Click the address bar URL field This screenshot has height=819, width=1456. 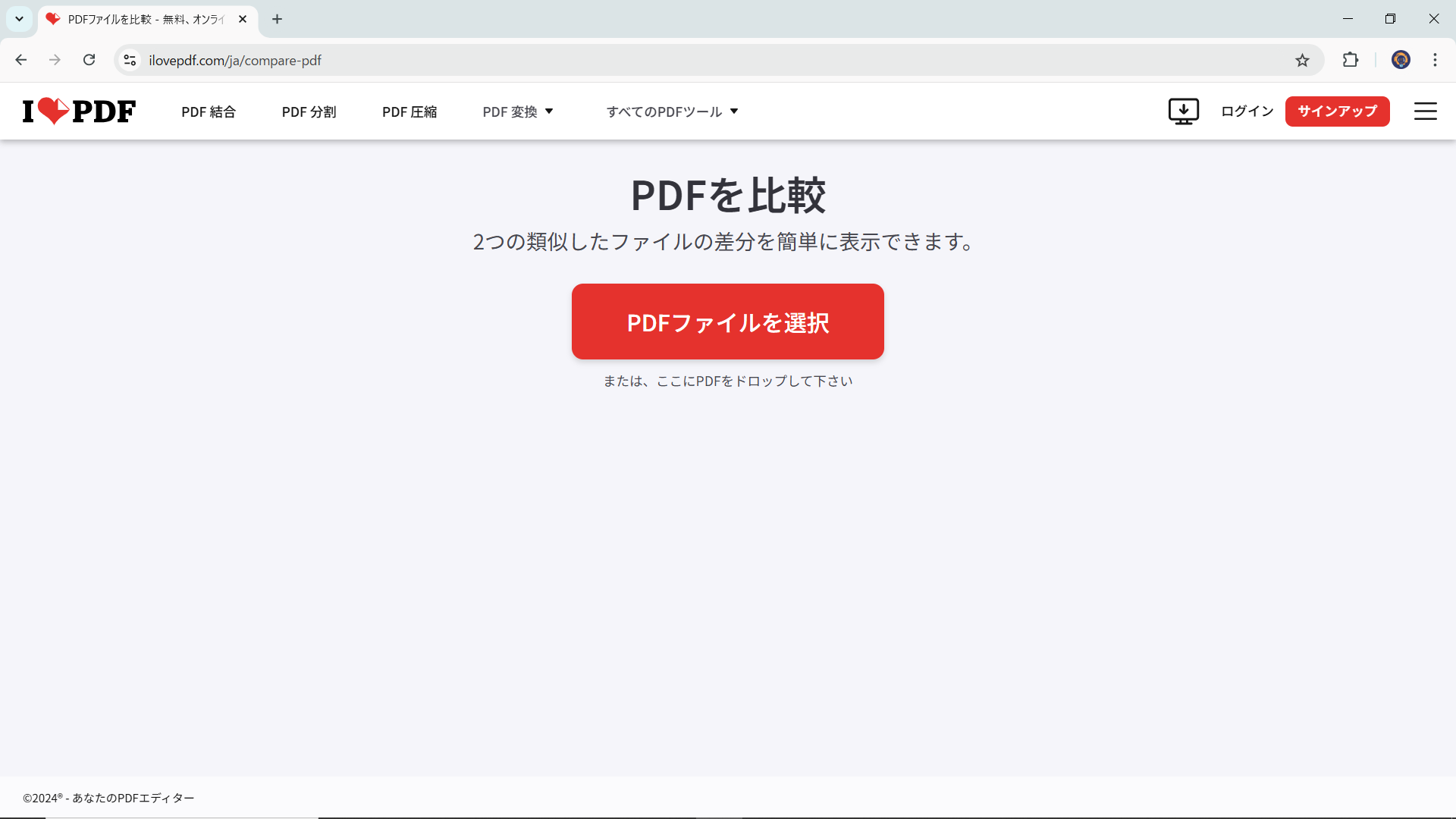pos(719,60)
